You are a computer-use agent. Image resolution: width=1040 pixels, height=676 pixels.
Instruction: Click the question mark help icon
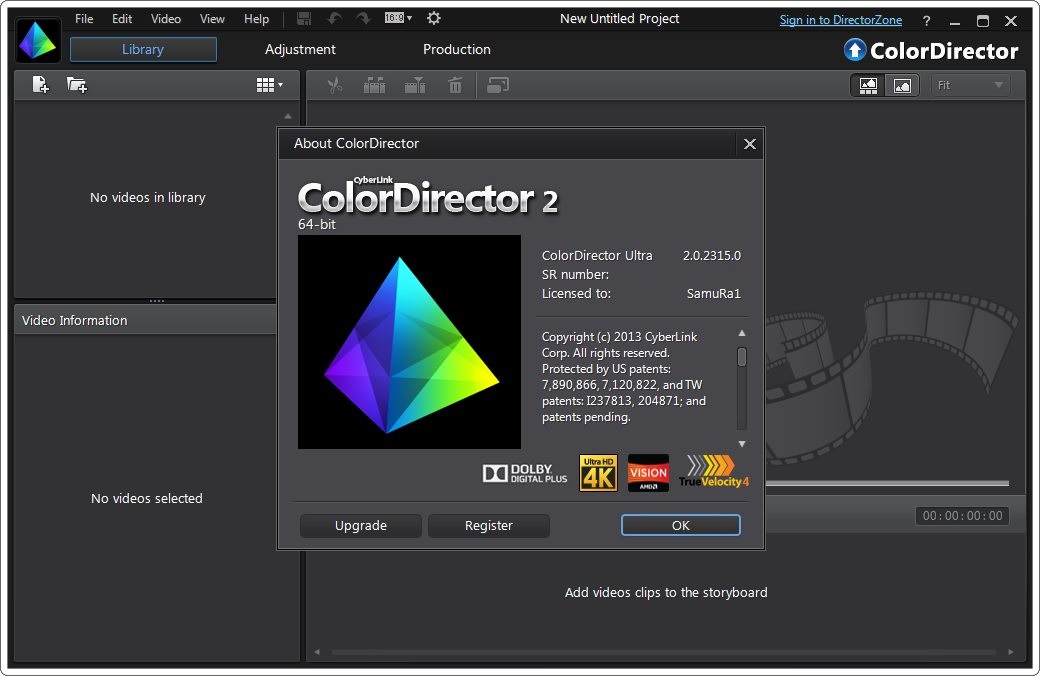927,21
